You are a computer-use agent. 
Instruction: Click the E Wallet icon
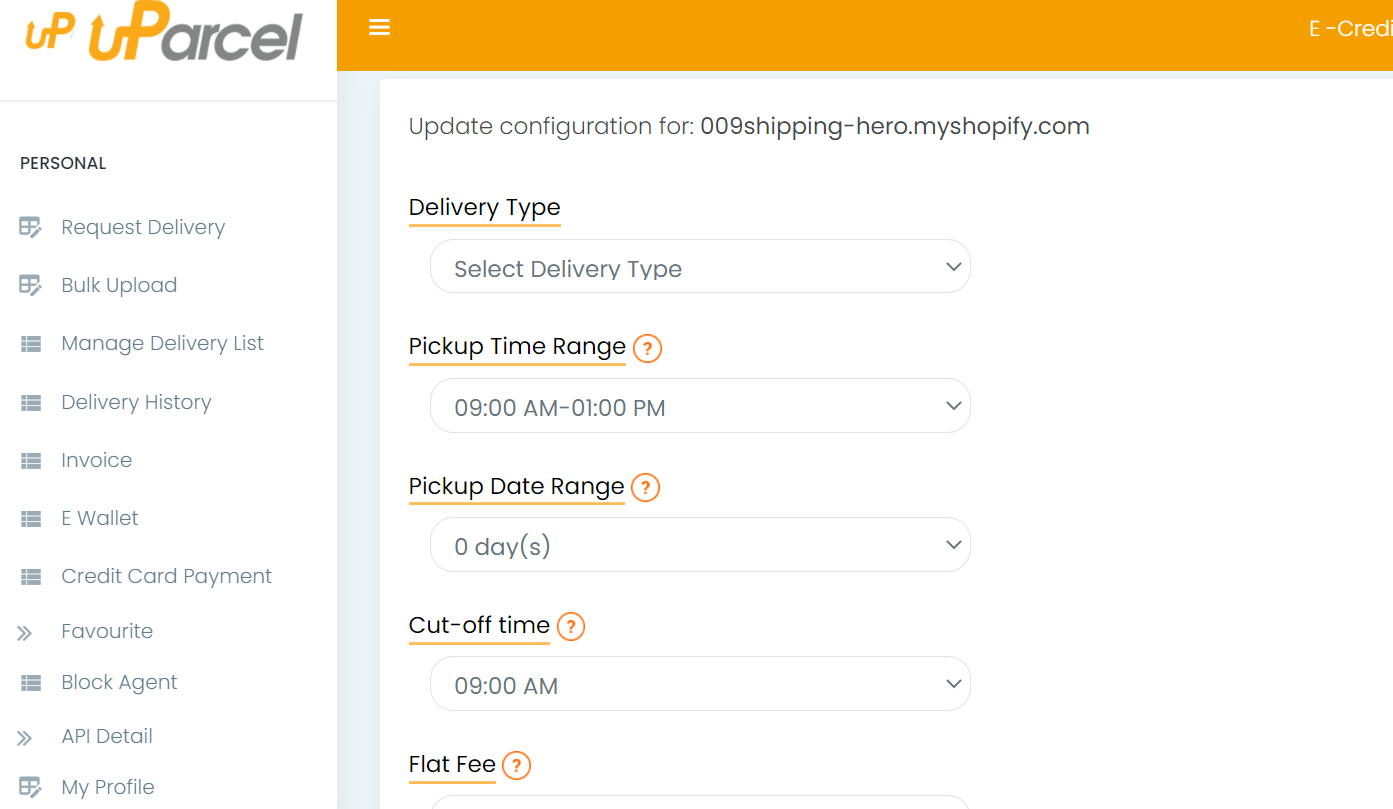coord(30,517)
